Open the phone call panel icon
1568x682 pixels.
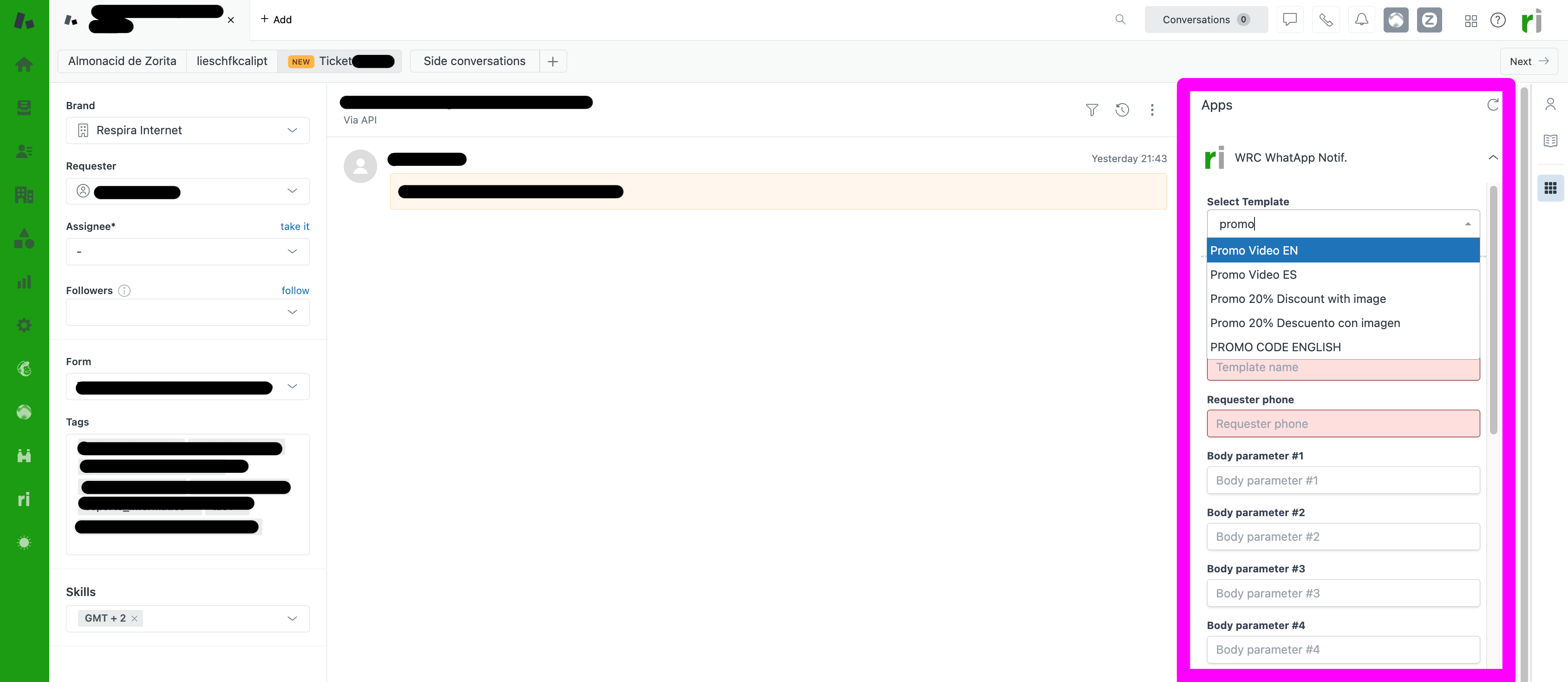point(1326,19)
